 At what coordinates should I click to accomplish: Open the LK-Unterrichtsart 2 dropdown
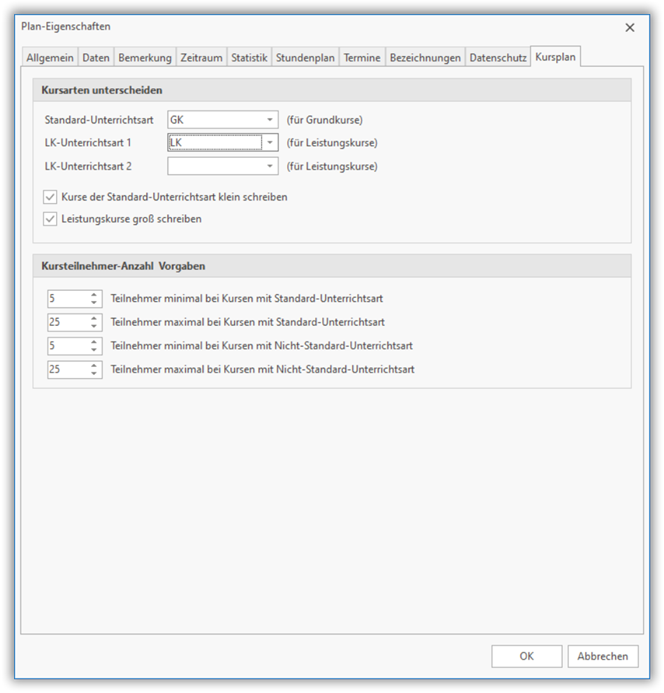(x=270, y=166)
